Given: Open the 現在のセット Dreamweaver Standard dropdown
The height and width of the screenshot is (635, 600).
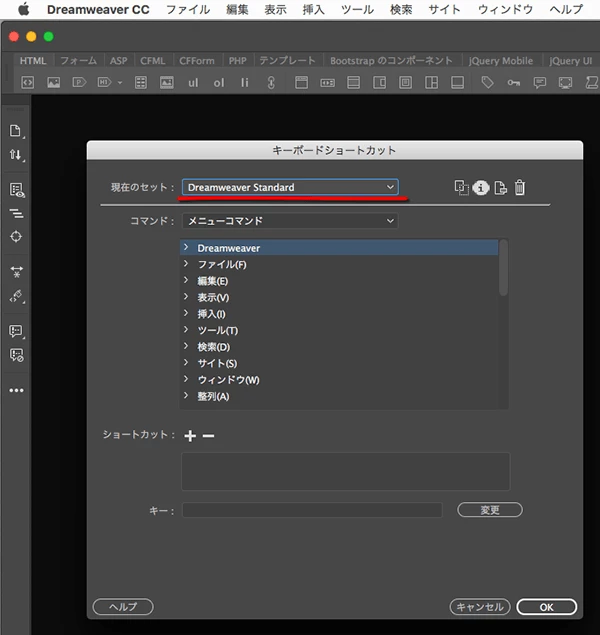Looking at the screenshot, I should pos(290,187).
